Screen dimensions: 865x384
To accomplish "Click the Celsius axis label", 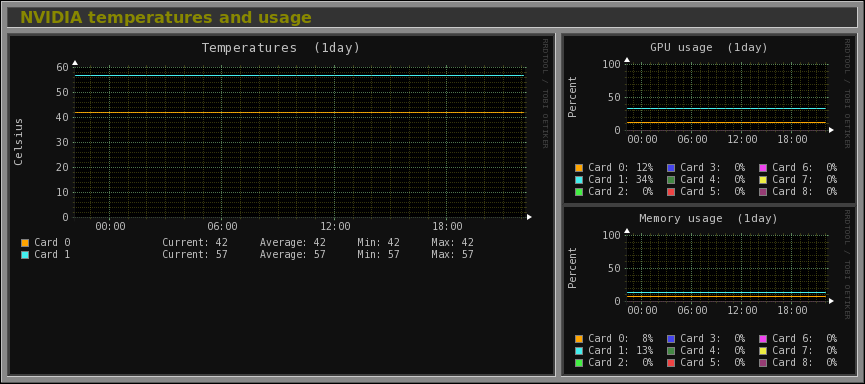I will tap(19, 142).
